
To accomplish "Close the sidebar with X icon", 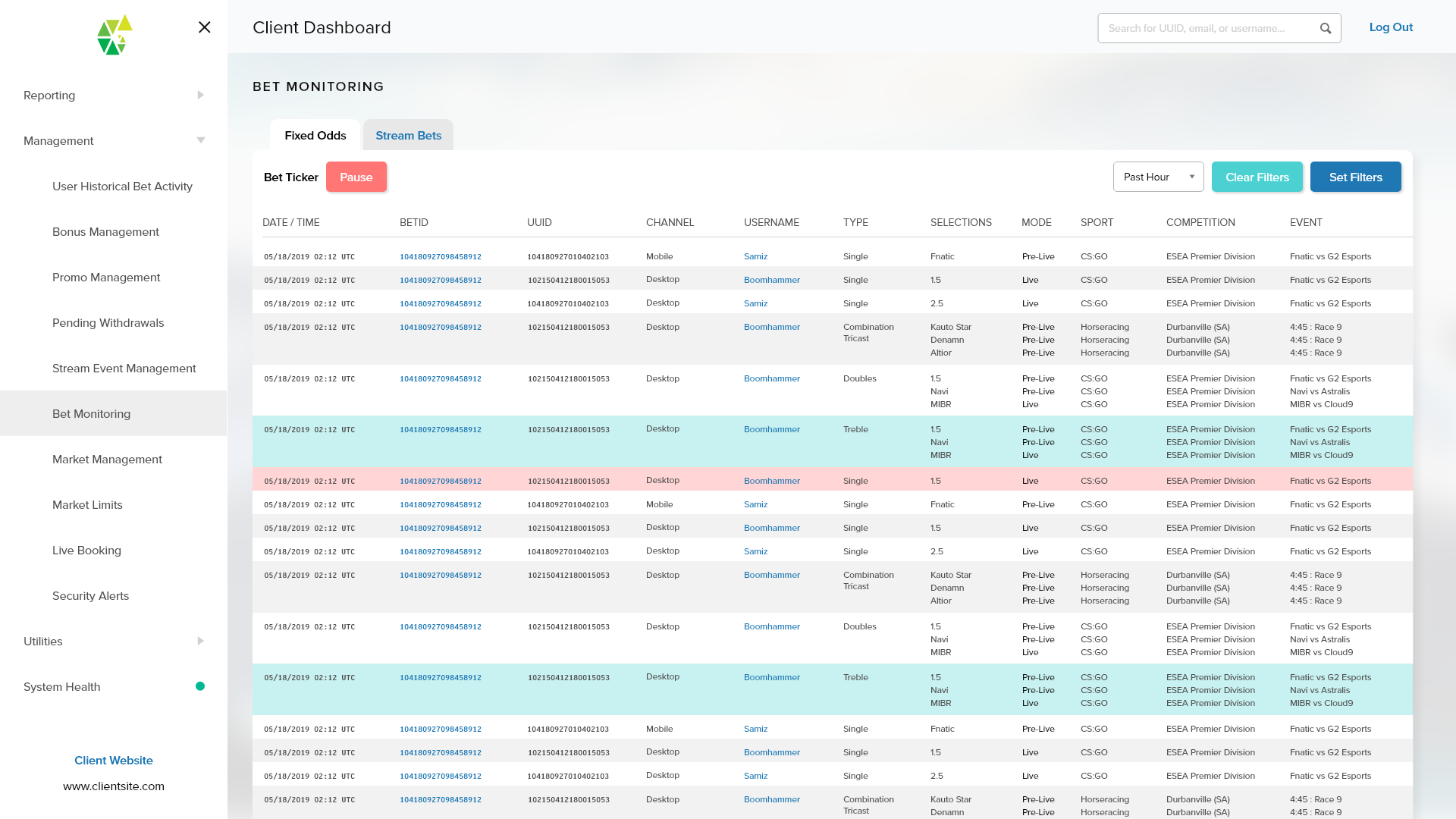I will 204,27.
